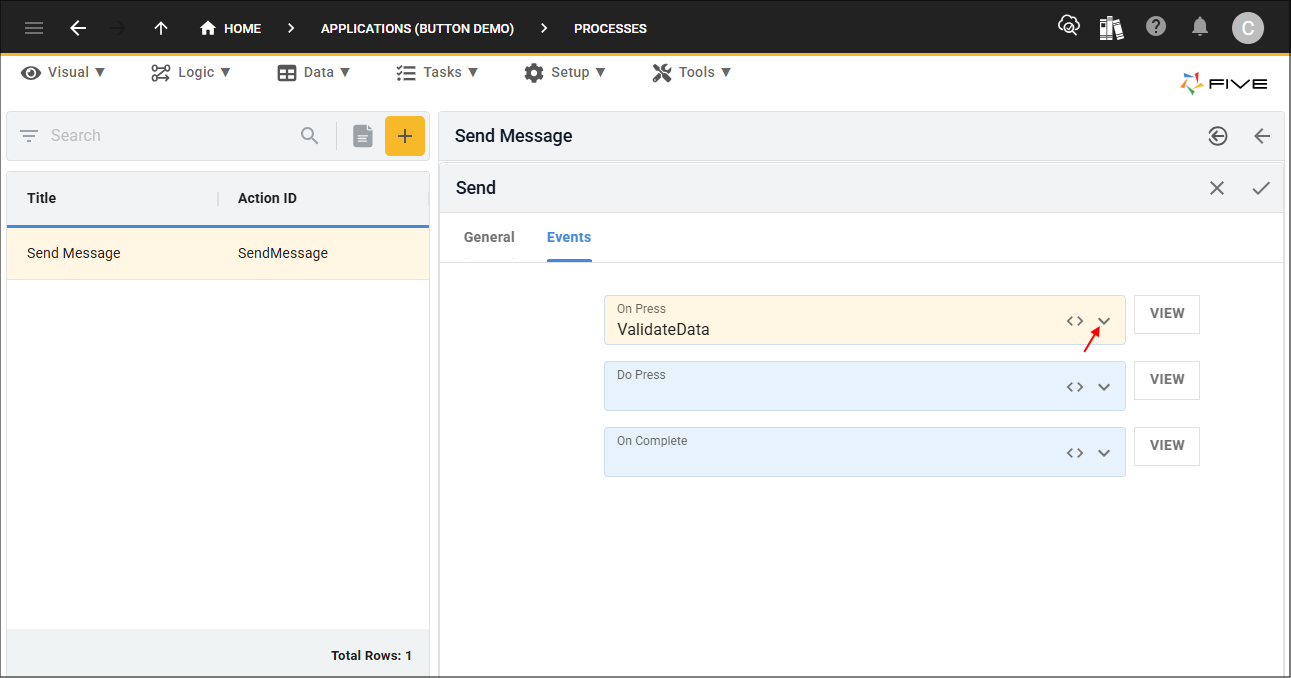Add a new process with plus button
This screenshot has height=678, width=1291.
pos(405,136)
